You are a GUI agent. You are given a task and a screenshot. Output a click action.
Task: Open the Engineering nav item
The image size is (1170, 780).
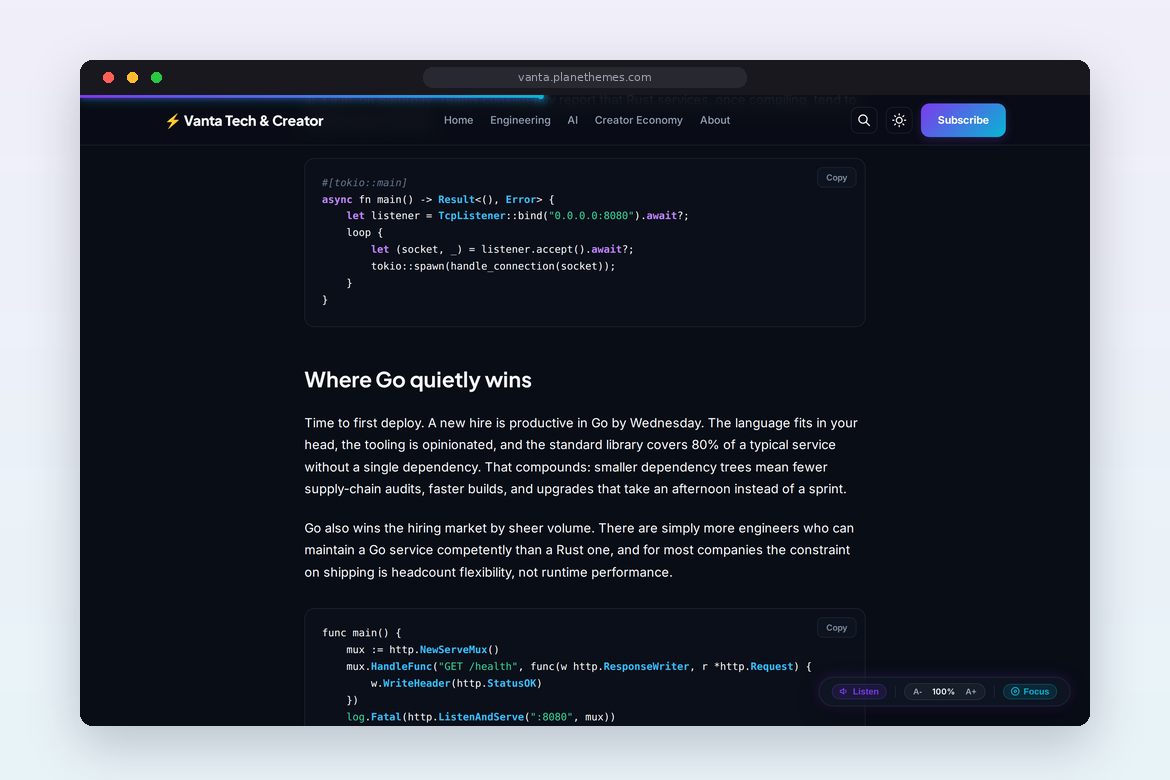click(x=520, y=120)
